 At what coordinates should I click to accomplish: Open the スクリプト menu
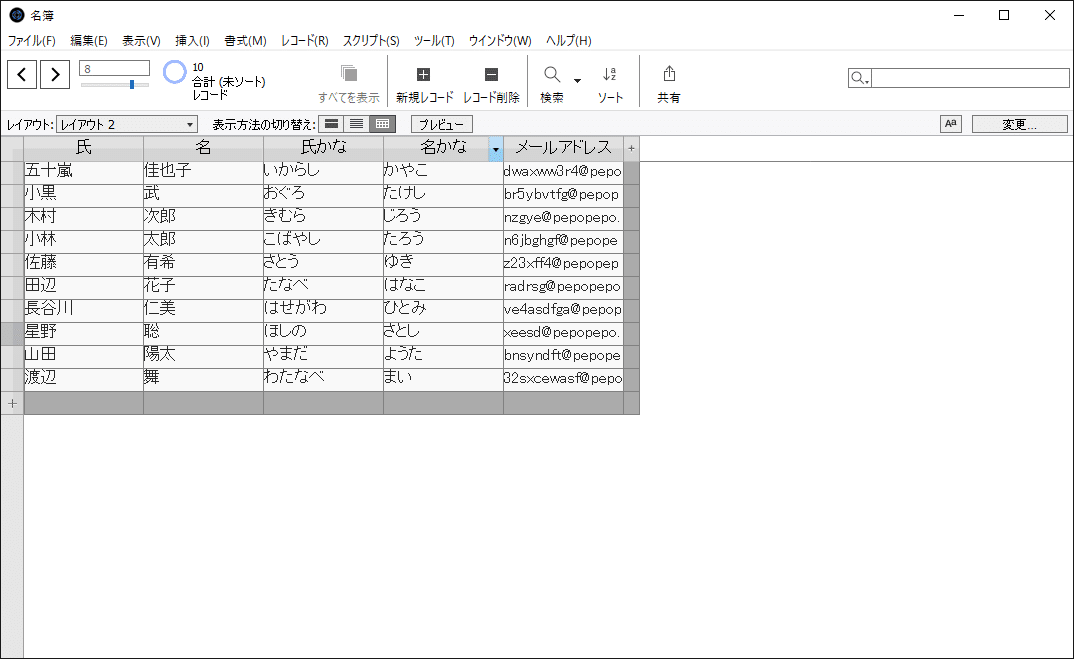371,41
